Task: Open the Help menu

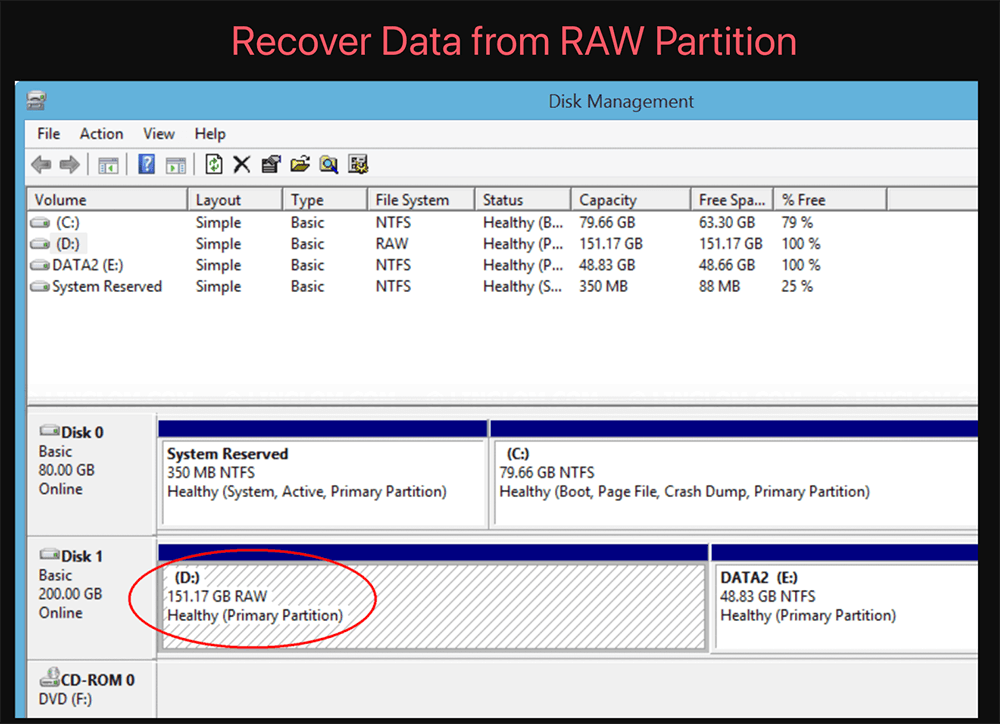Action: click(210, 133)
